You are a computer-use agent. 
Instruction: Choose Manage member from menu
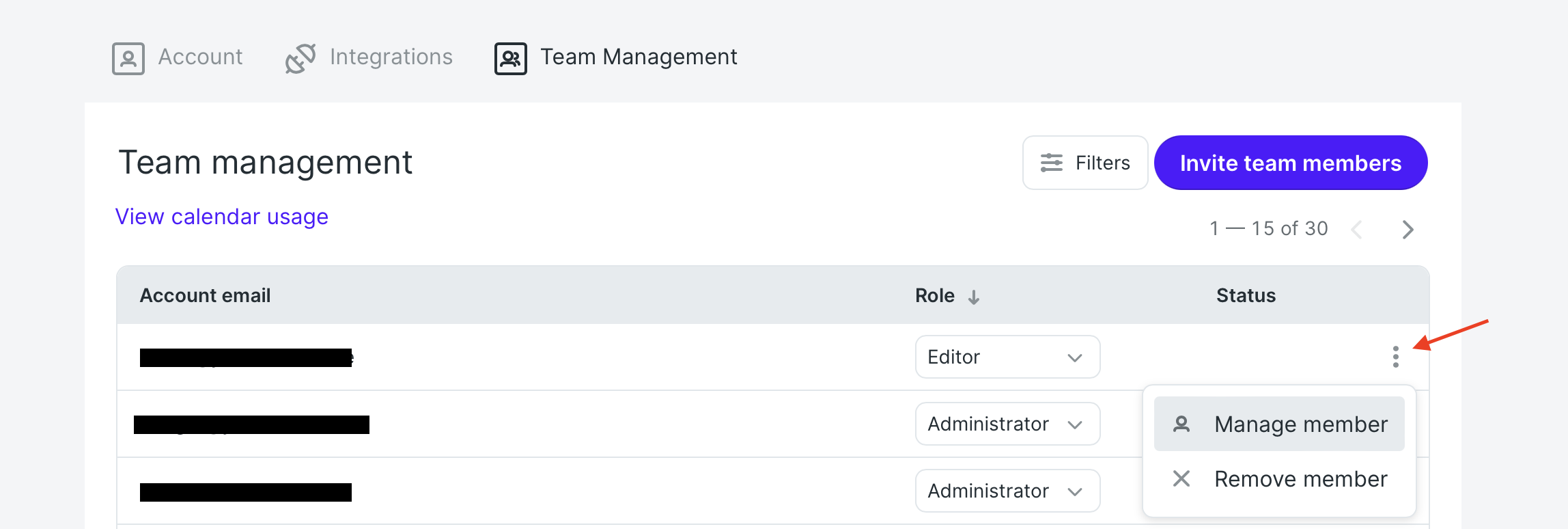(1279, 424)
